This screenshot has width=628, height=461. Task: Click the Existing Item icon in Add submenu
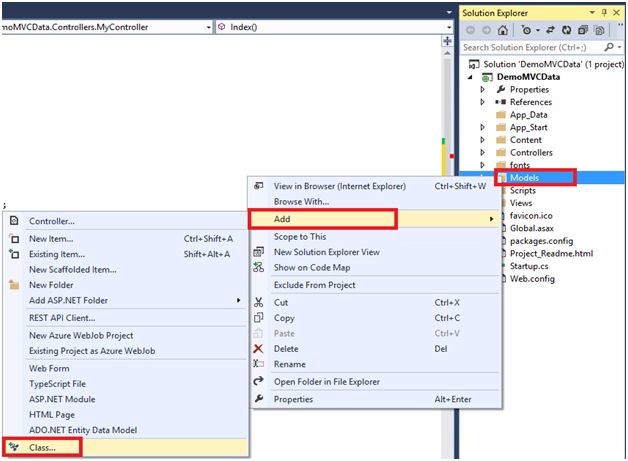point(14,254)
